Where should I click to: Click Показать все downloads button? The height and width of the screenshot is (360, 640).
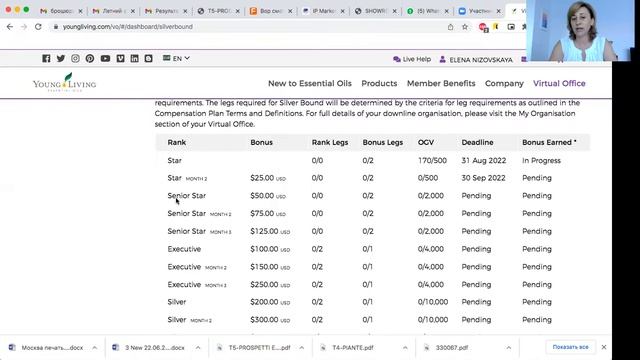570,347
